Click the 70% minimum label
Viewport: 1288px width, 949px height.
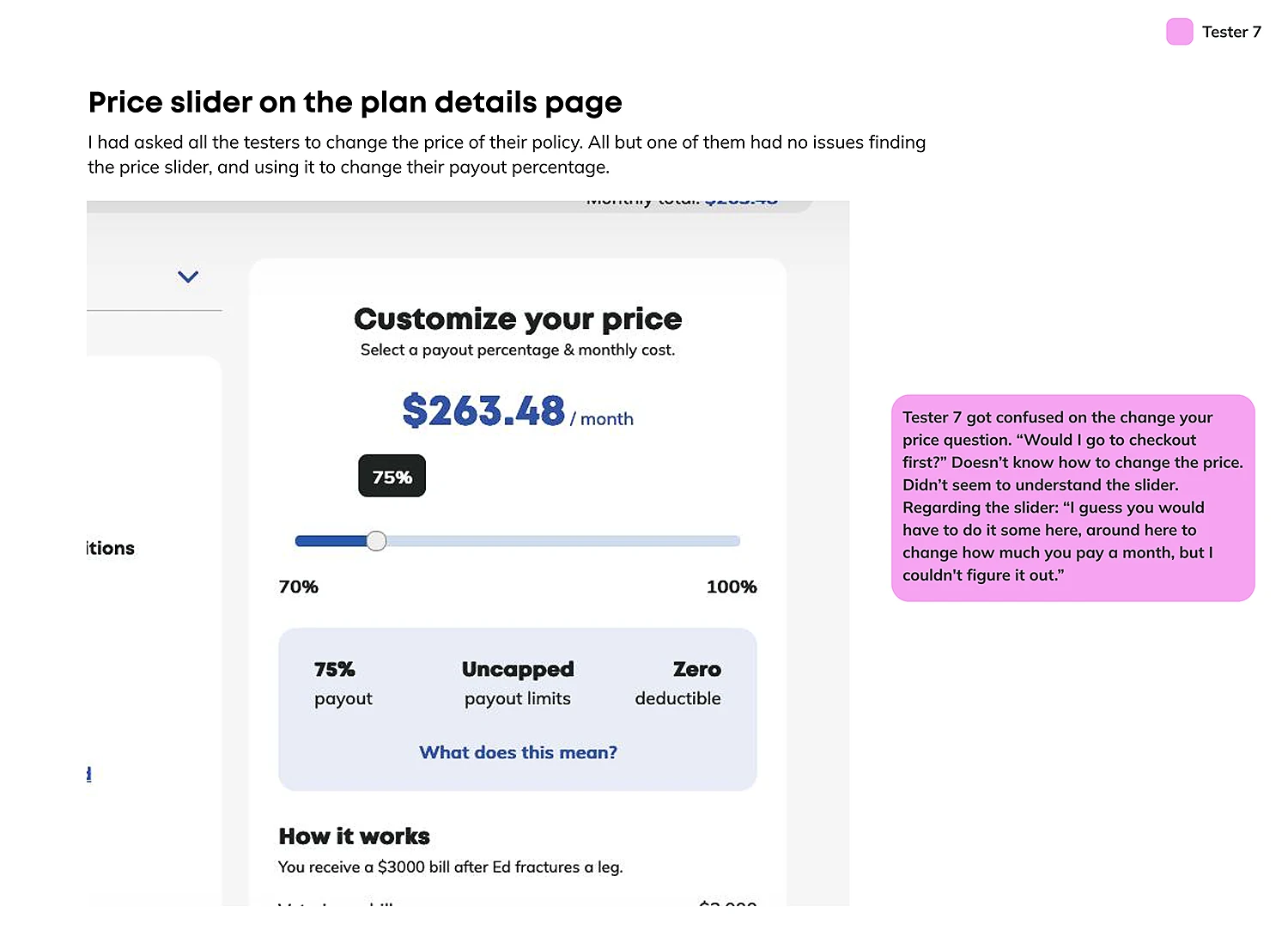tap(298, 587)
